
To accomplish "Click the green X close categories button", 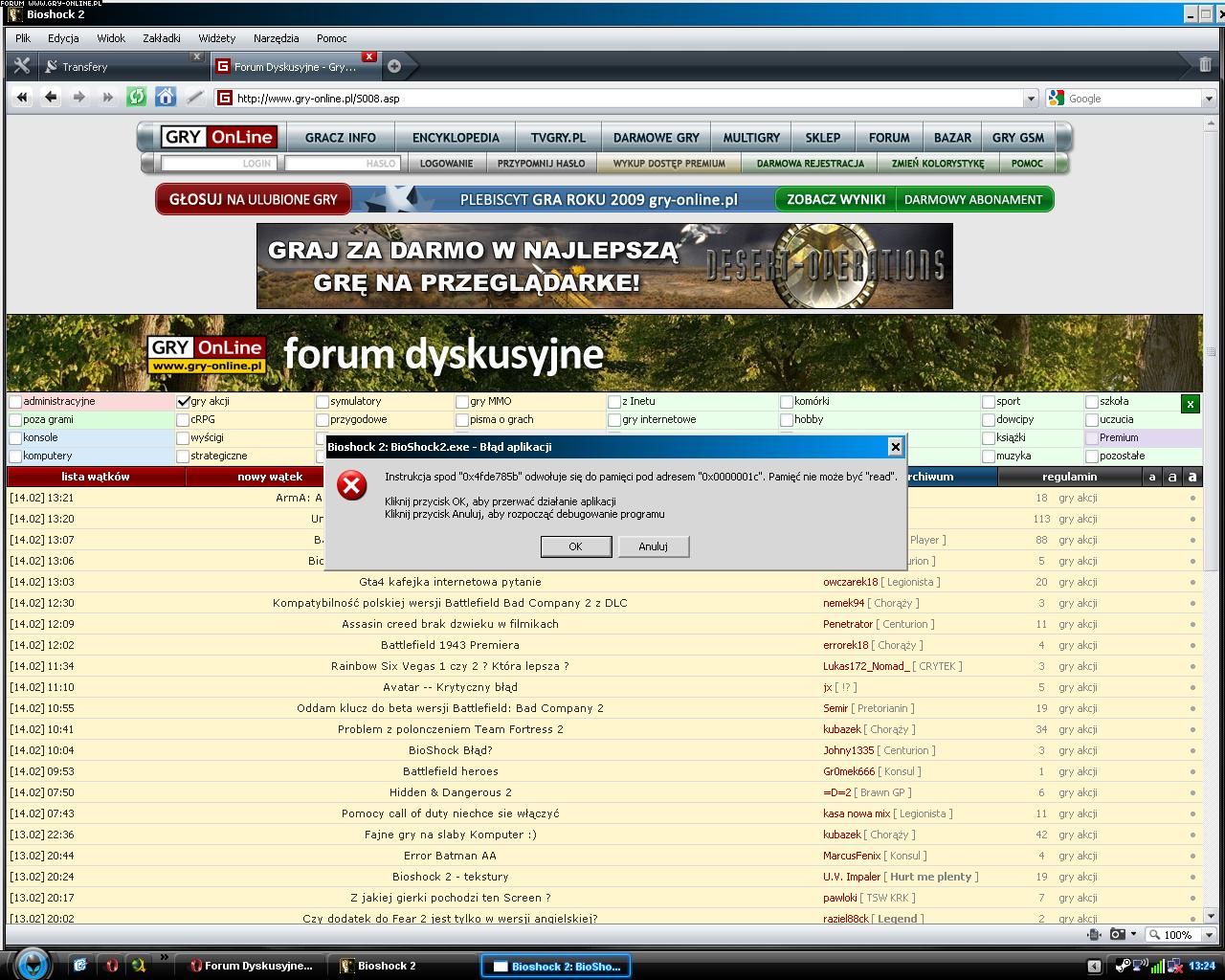I will coord(1190,404).
